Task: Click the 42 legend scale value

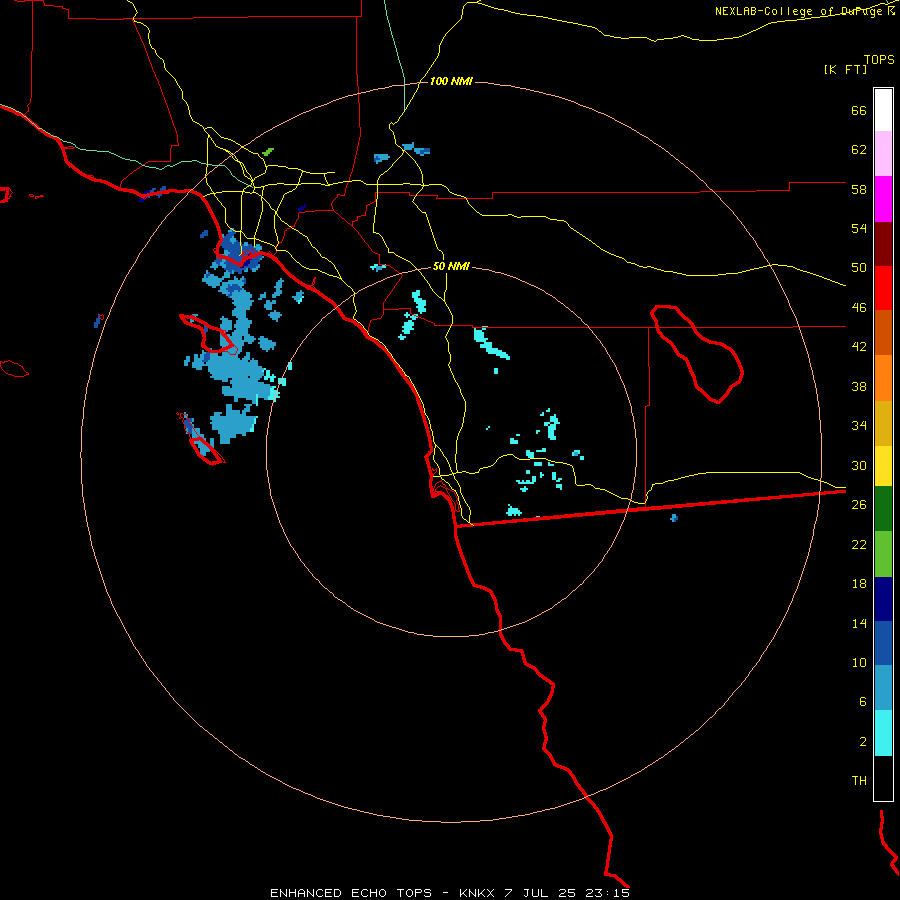Action: coord(858,347)
